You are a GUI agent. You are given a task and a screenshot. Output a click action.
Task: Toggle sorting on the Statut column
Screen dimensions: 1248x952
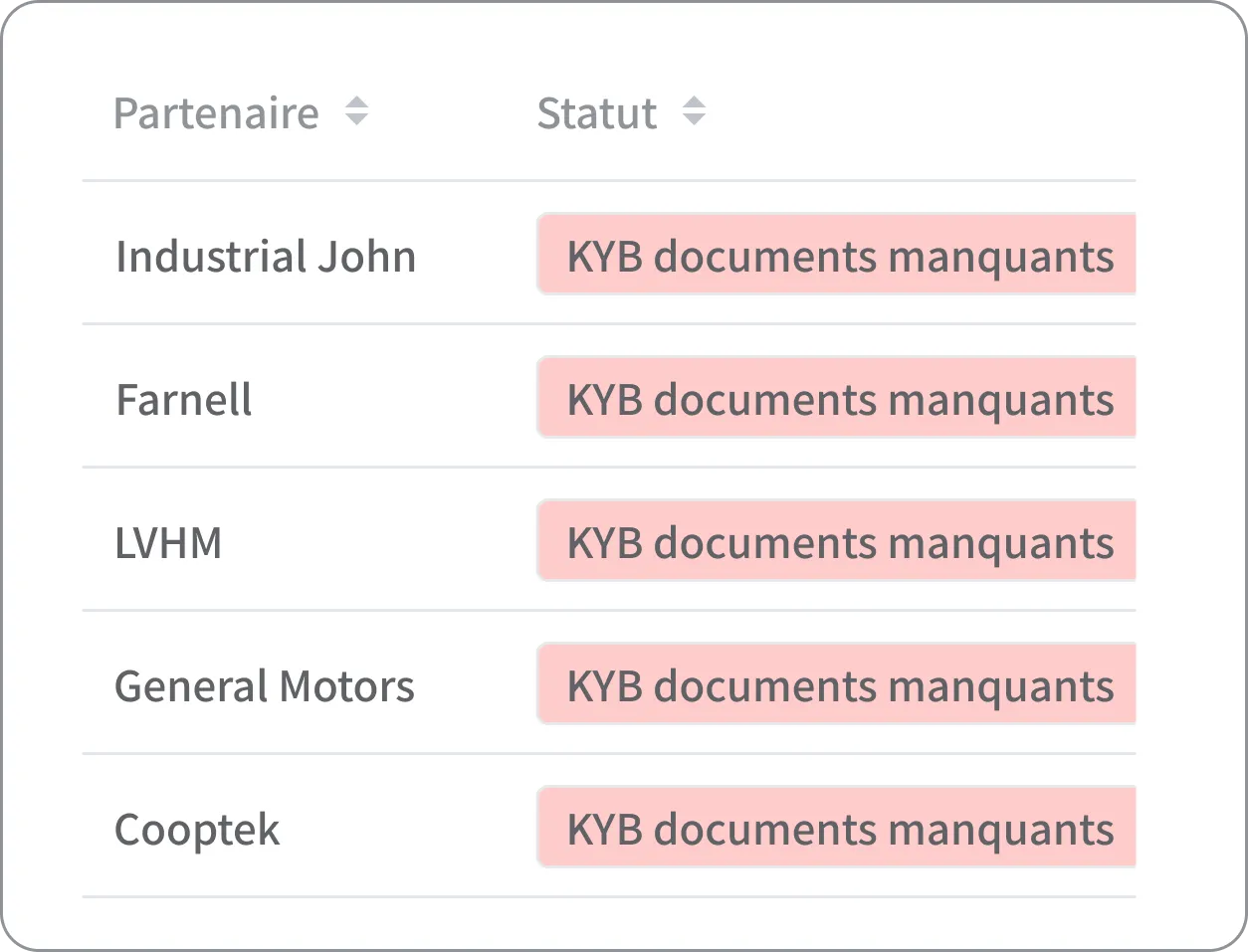694,111
